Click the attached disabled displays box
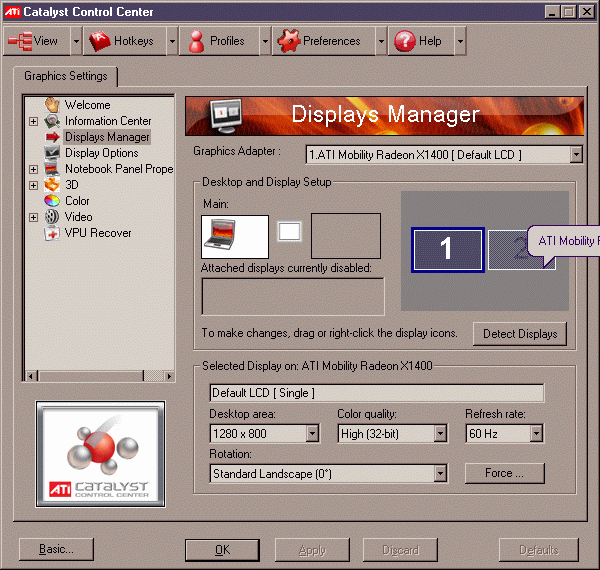Image resolution: width=600 pixels, height=570 pixels. pos(293,296)
